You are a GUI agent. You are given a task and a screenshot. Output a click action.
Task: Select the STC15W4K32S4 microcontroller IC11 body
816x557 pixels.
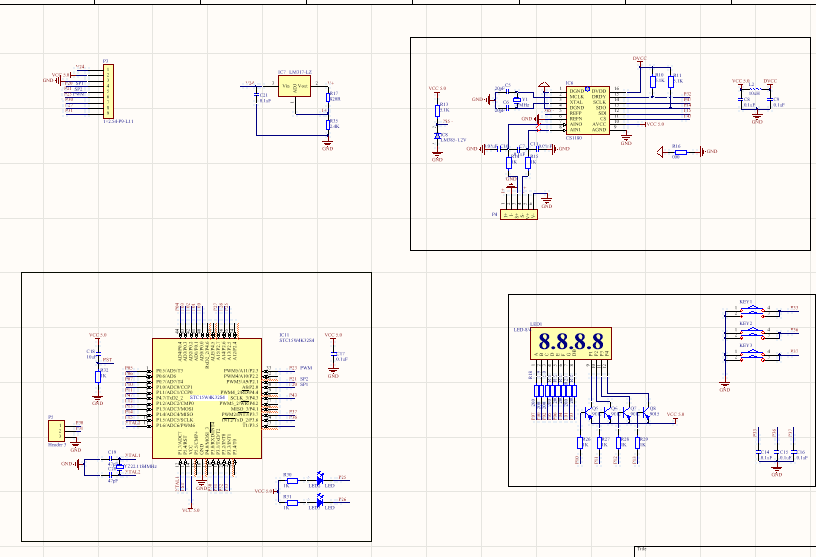pos(207,399)
